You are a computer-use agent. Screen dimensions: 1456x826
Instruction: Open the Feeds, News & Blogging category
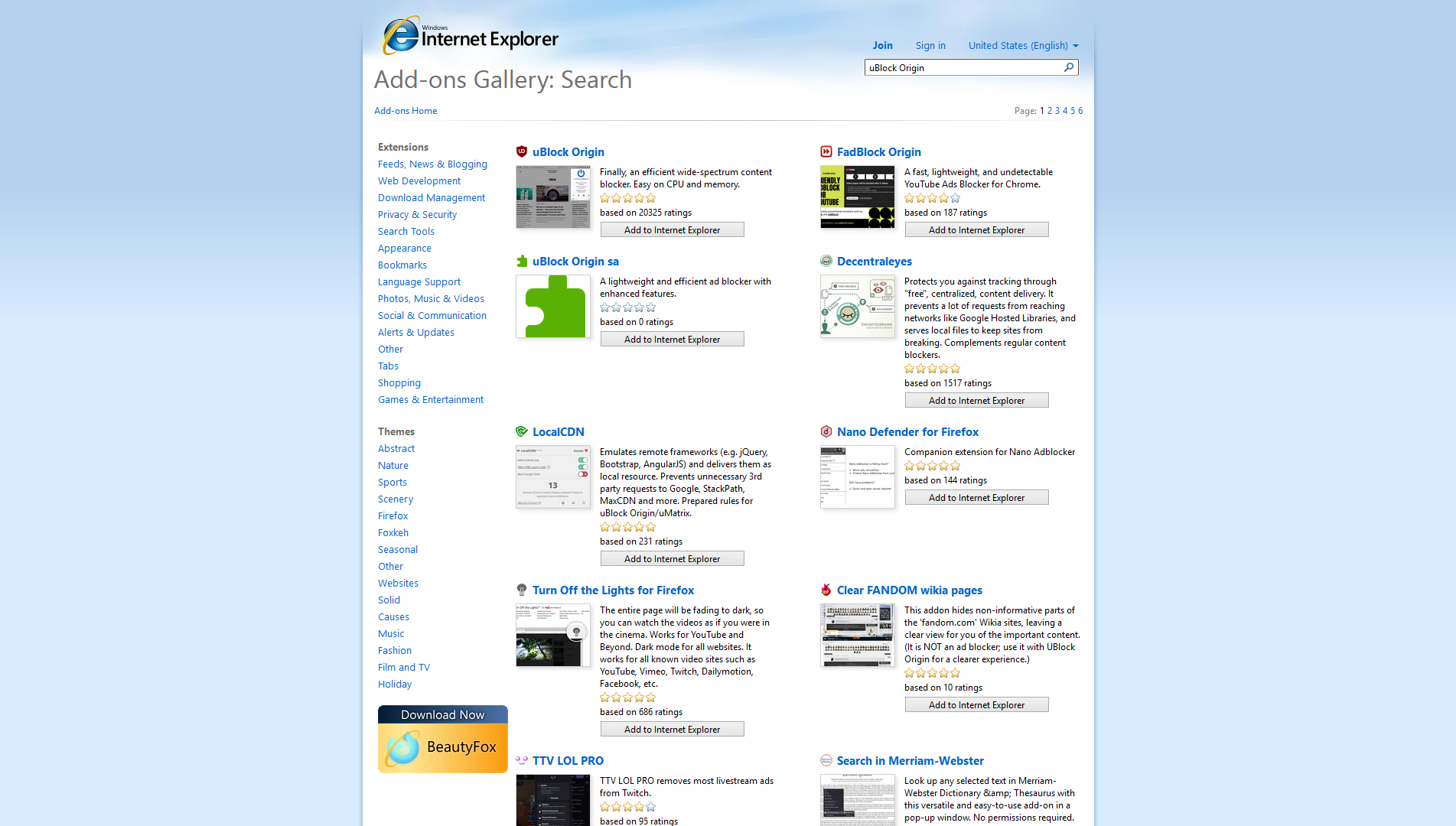pyautogui.click(x=432, y=164)
